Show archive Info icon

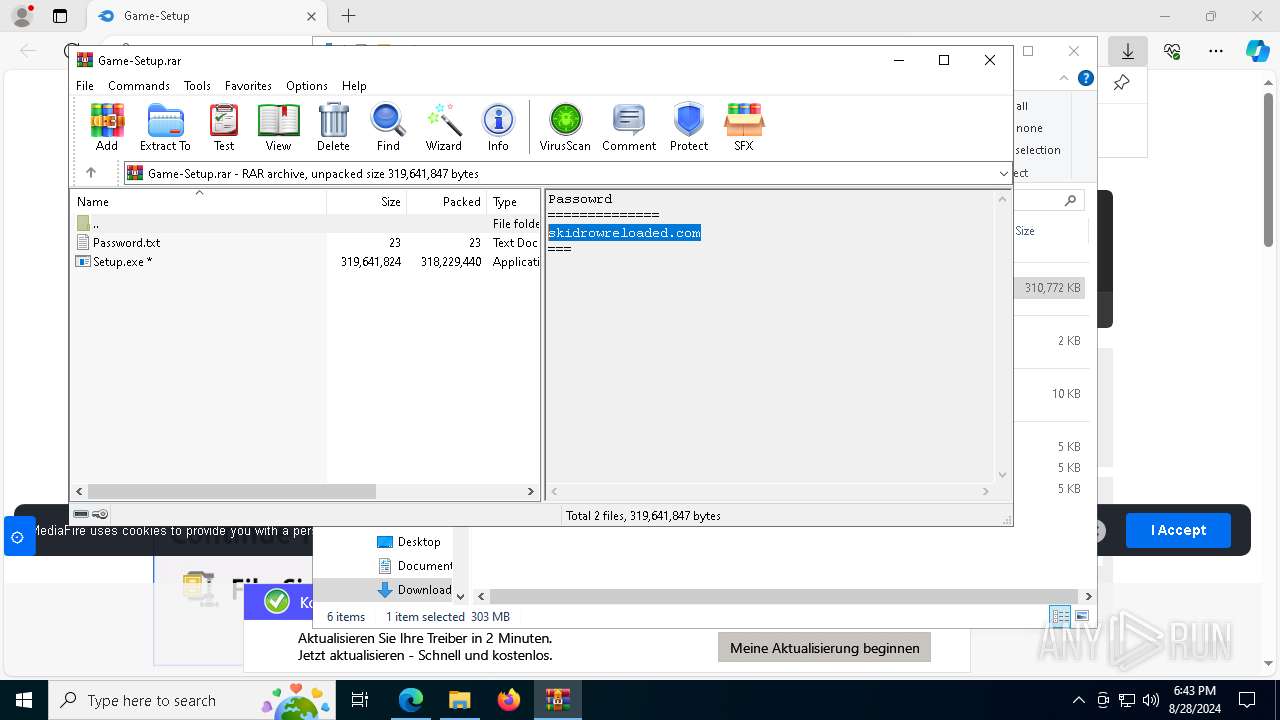click(498, 127)
